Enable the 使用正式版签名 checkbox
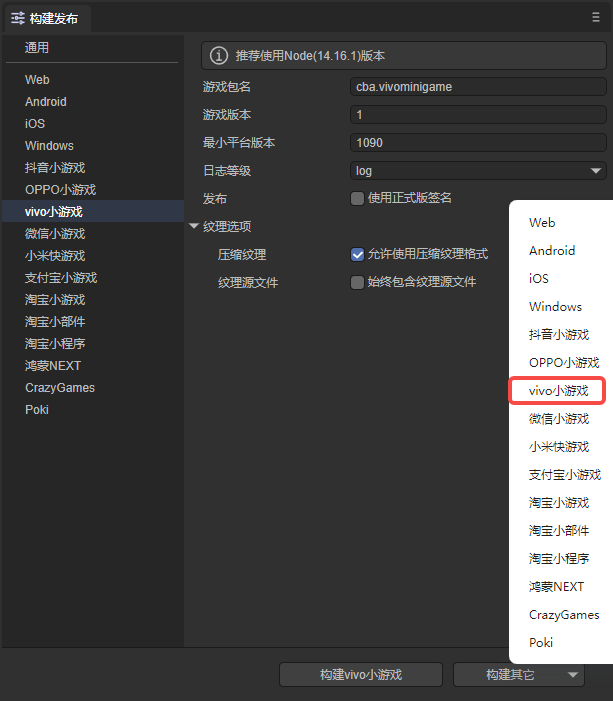 (x=357, y=198)
